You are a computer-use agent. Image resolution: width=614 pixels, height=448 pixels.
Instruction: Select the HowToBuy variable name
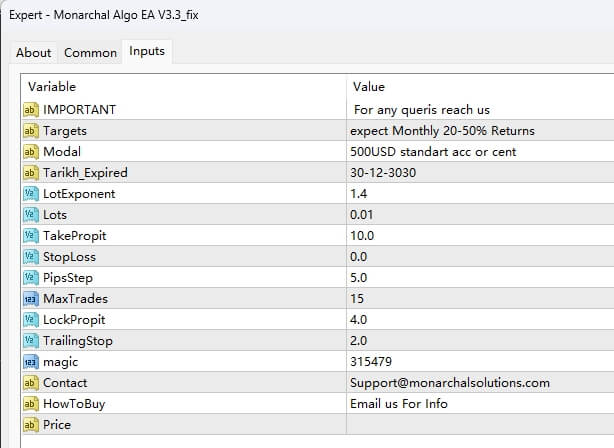coord(74,404)
